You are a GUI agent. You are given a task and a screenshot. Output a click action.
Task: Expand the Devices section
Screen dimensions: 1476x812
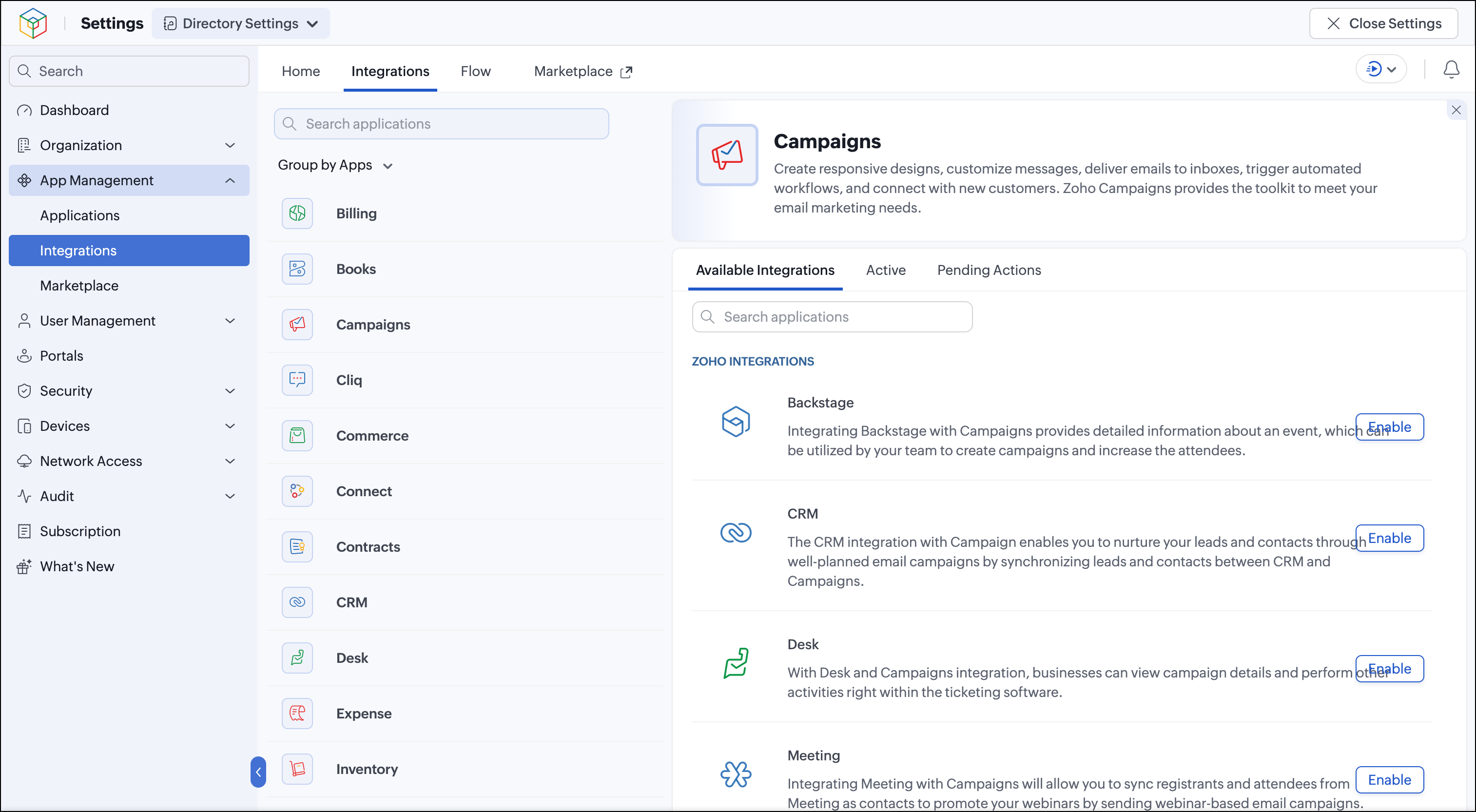coord(230,426)
